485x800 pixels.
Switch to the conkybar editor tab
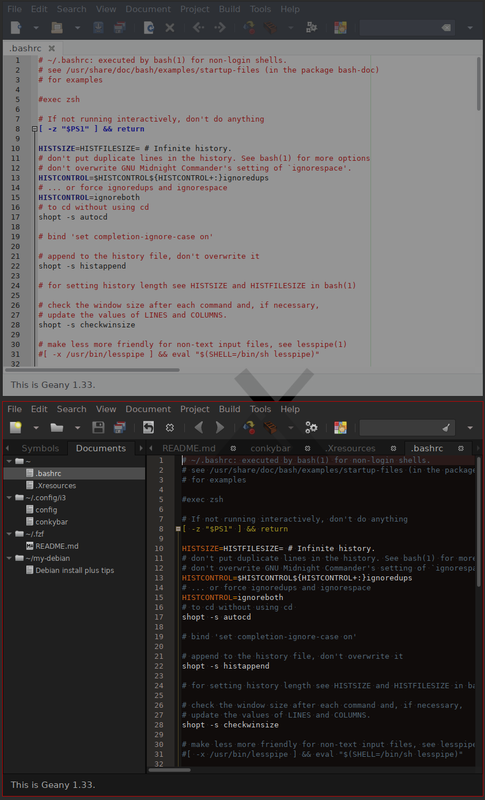pos(271,448)
